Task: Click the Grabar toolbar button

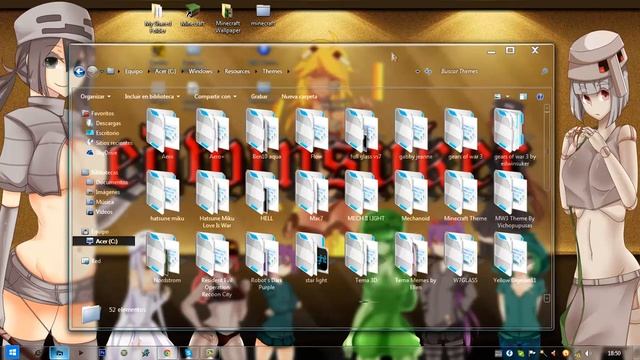Action: pyautogui.click(x=259, y=97)
